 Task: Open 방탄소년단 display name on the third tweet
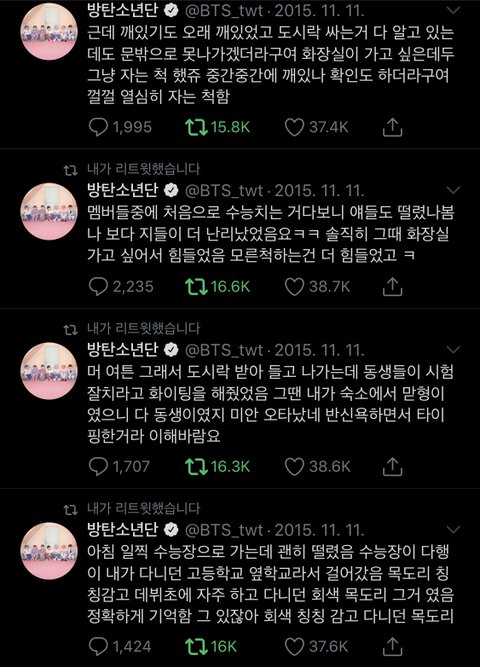tap(123, 349)
